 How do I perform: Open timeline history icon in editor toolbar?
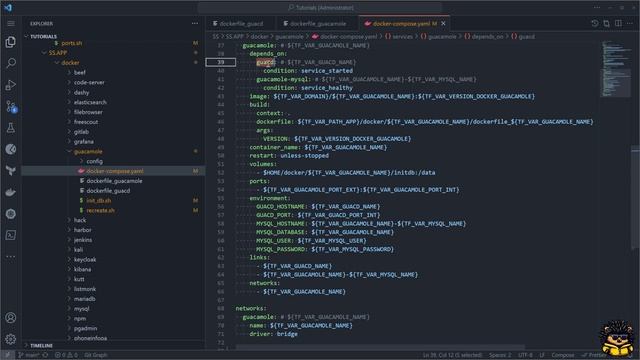595,24
